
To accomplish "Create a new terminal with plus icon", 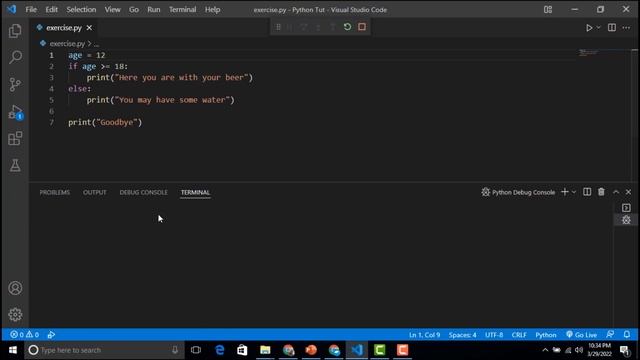I will click(x=564, y=192).
